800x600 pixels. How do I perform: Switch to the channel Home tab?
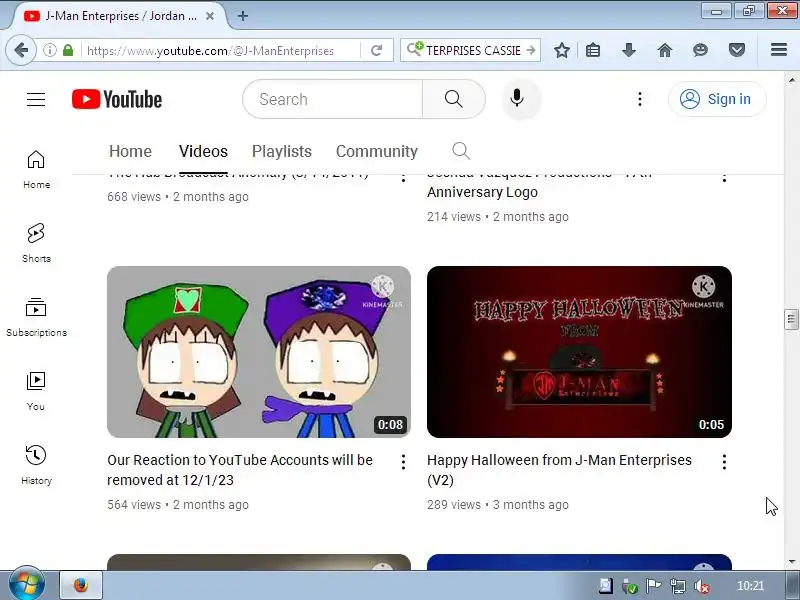[130, 151]
